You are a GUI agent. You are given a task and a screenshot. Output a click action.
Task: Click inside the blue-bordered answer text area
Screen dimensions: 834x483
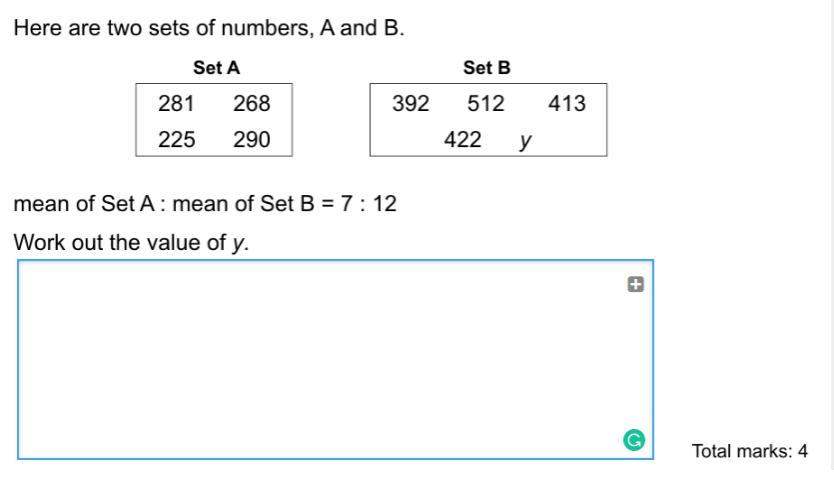click(x=336, y=360)
